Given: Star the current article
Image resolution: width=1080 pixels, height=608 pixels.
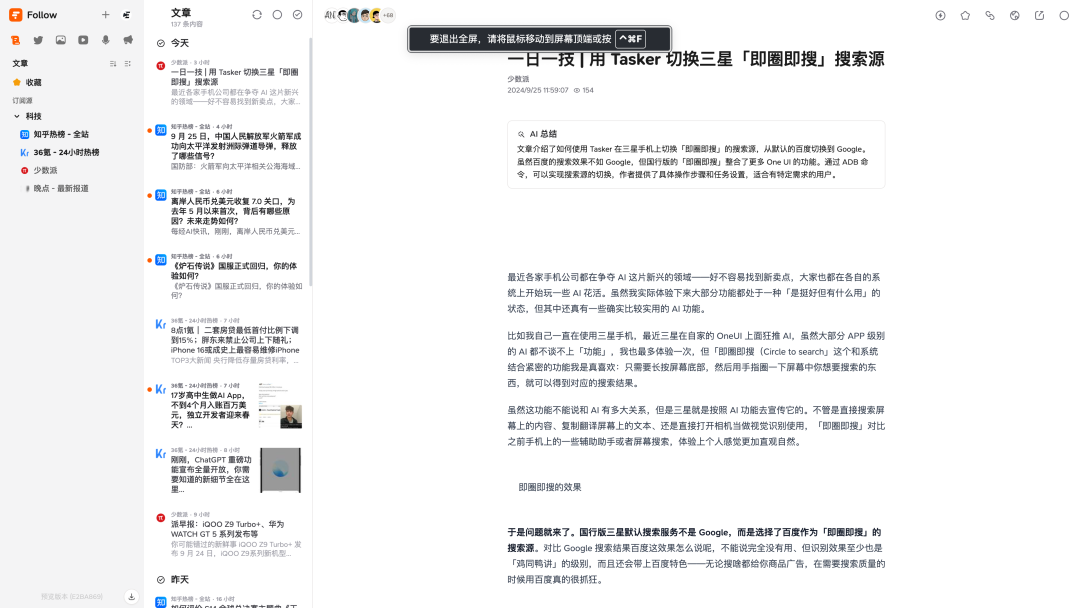Looking at the screenshot, I should coord(965,15).
